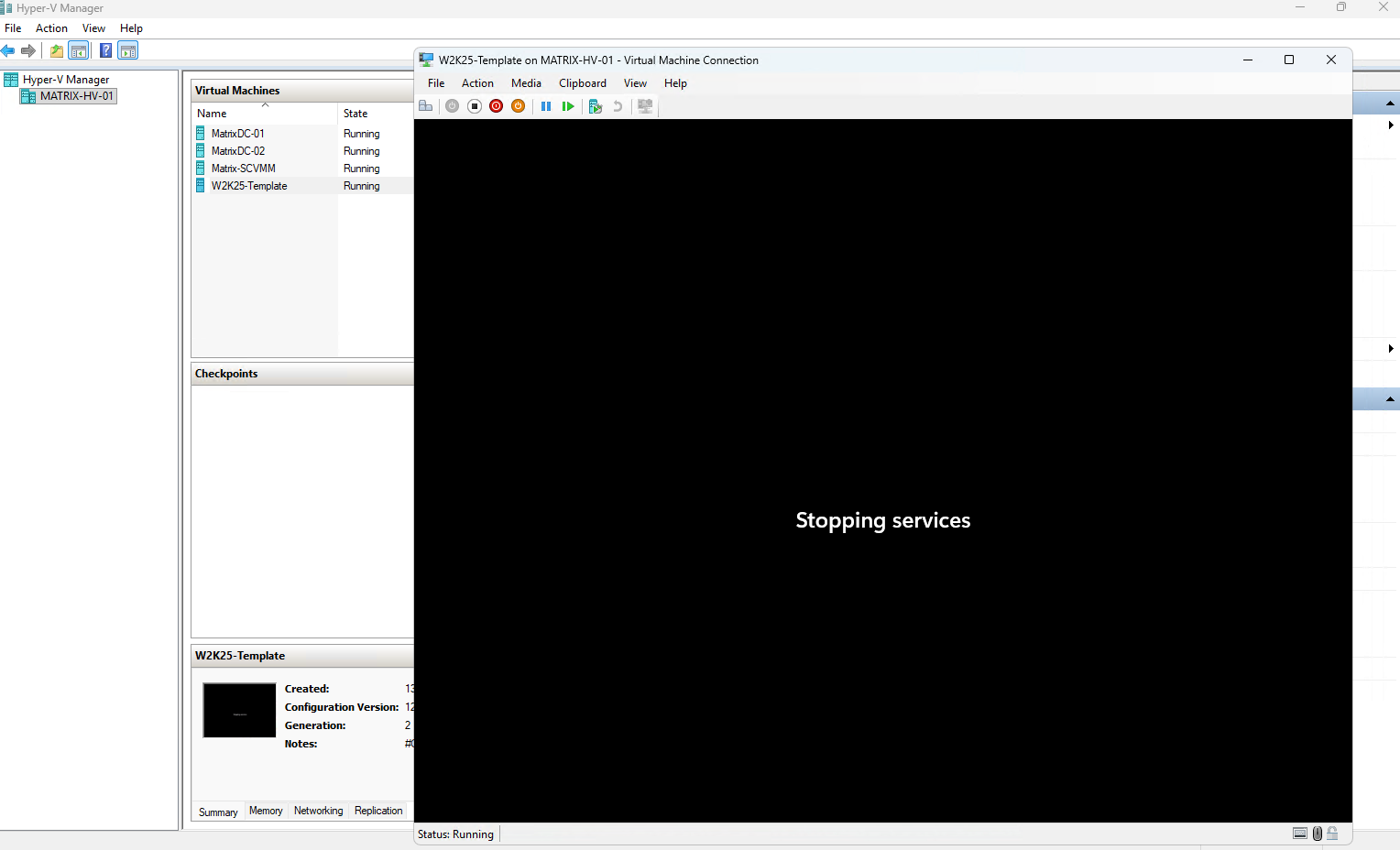Switch to Summary tab in details pane

click(x=218, y=812)
